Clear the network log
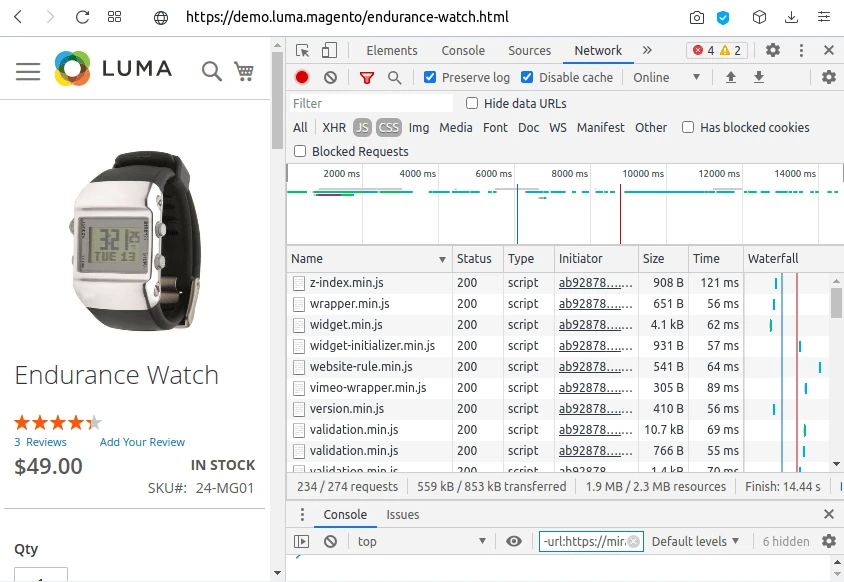 click(x=330, y=77)
